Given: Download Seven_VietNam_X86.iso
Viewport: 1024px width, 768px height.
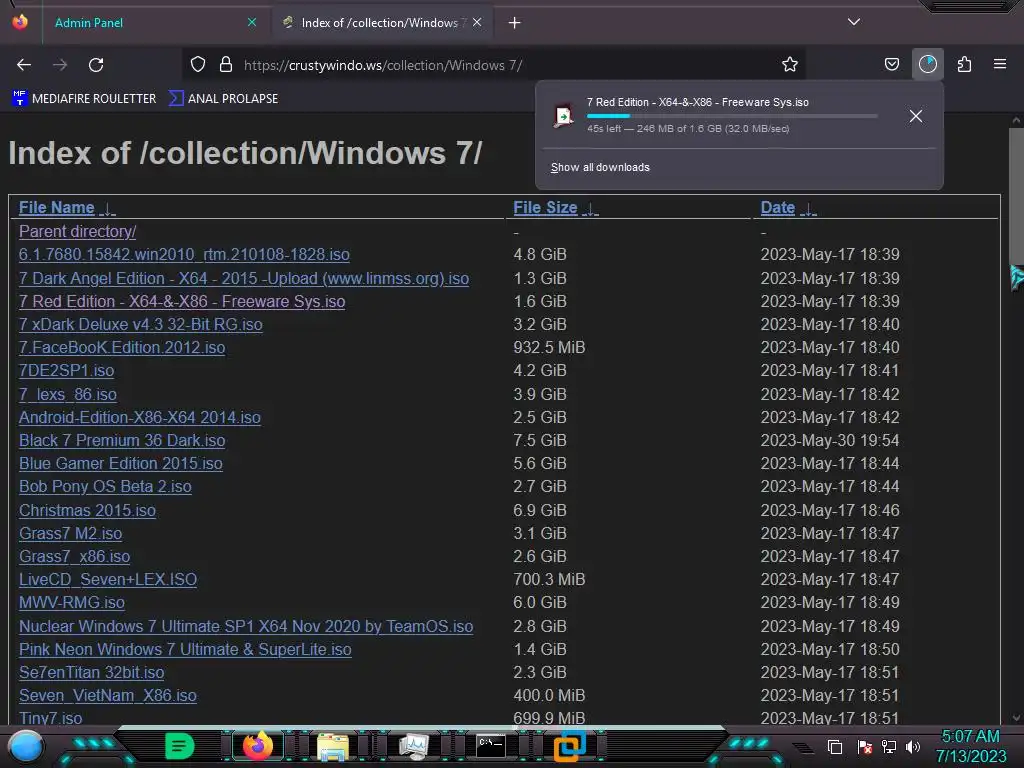Looking at the screenshot, I should point(108,695).
